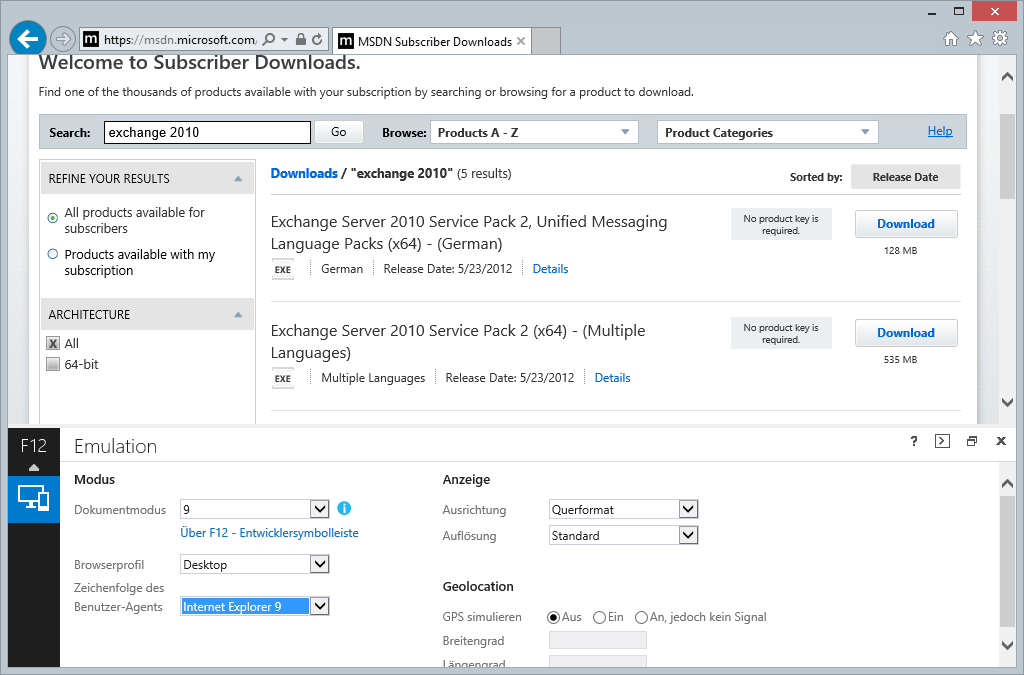Toggle the All architecture checkbox

pyautogui.click(x=53, y=343)
